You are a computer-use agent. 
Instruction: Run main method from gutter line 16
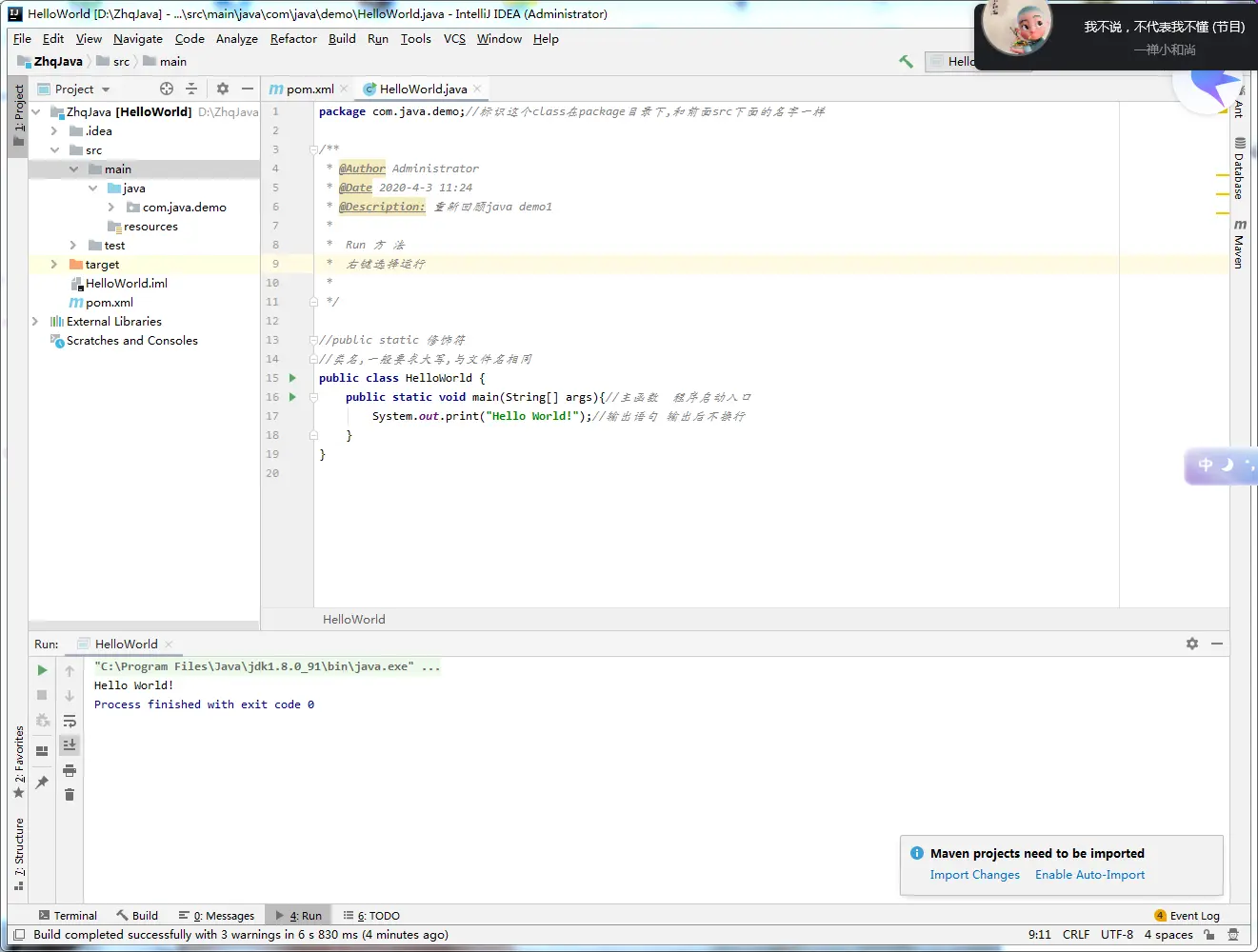coord(292,397)
